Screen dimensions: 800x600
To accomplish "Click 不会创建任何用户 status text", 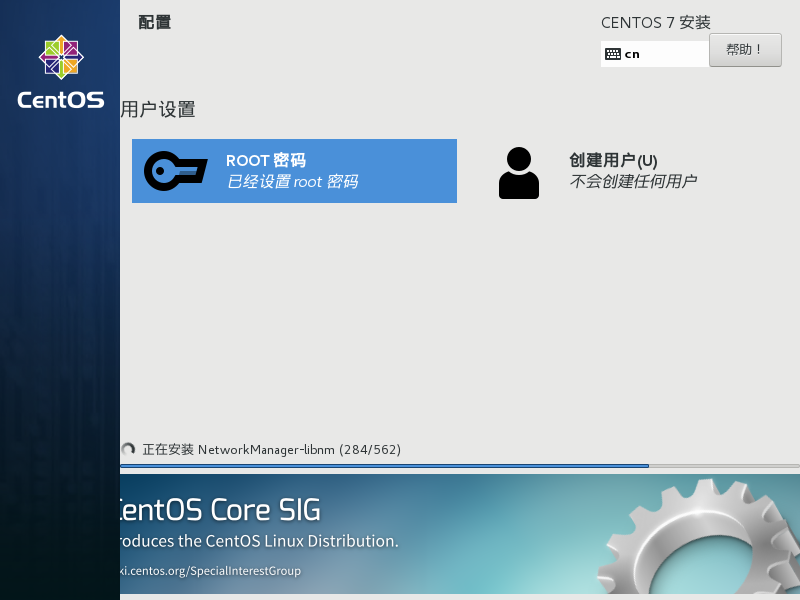I will (x=633, y=181).
